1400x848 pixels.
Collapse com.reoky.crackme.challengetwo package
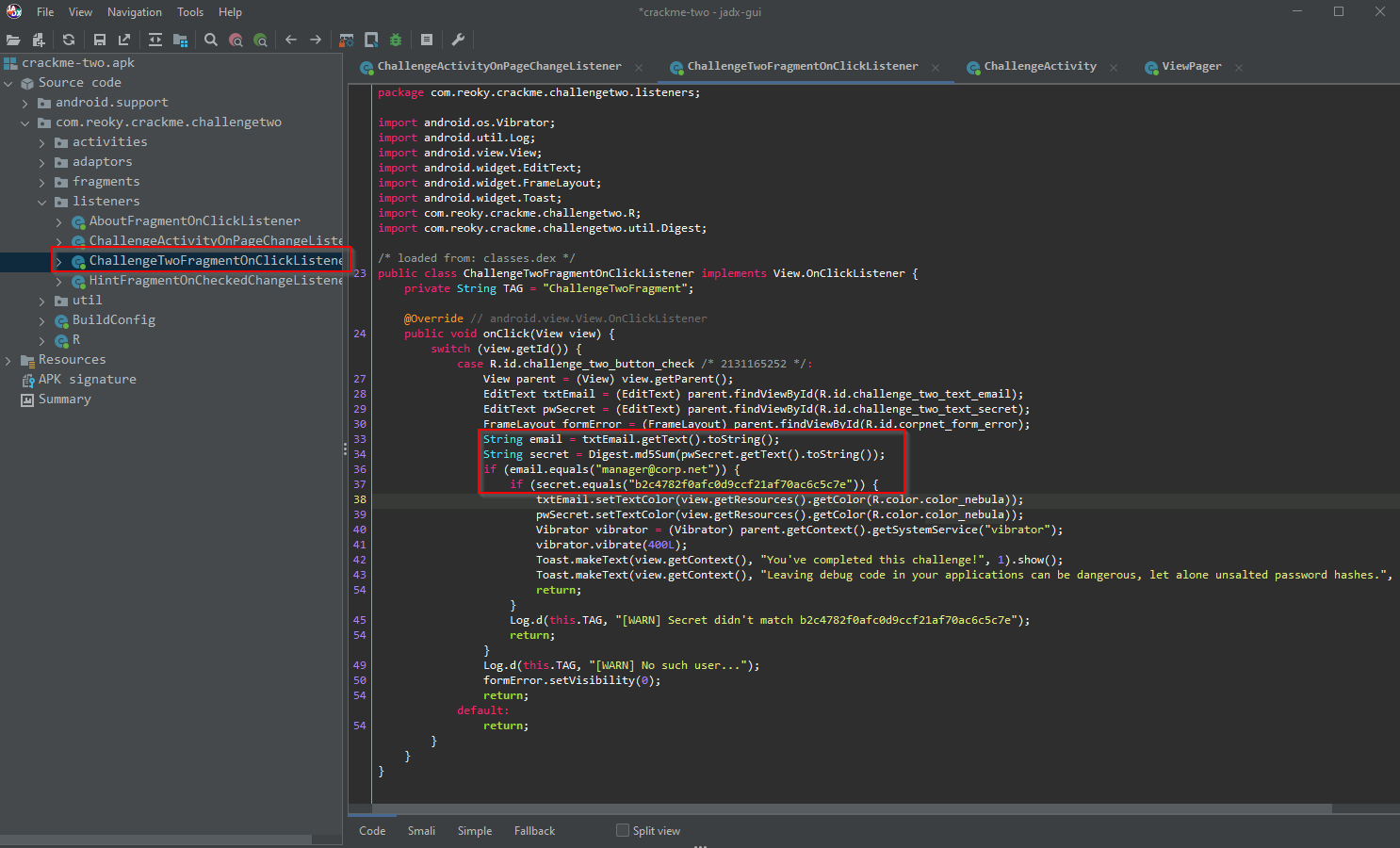25,122
